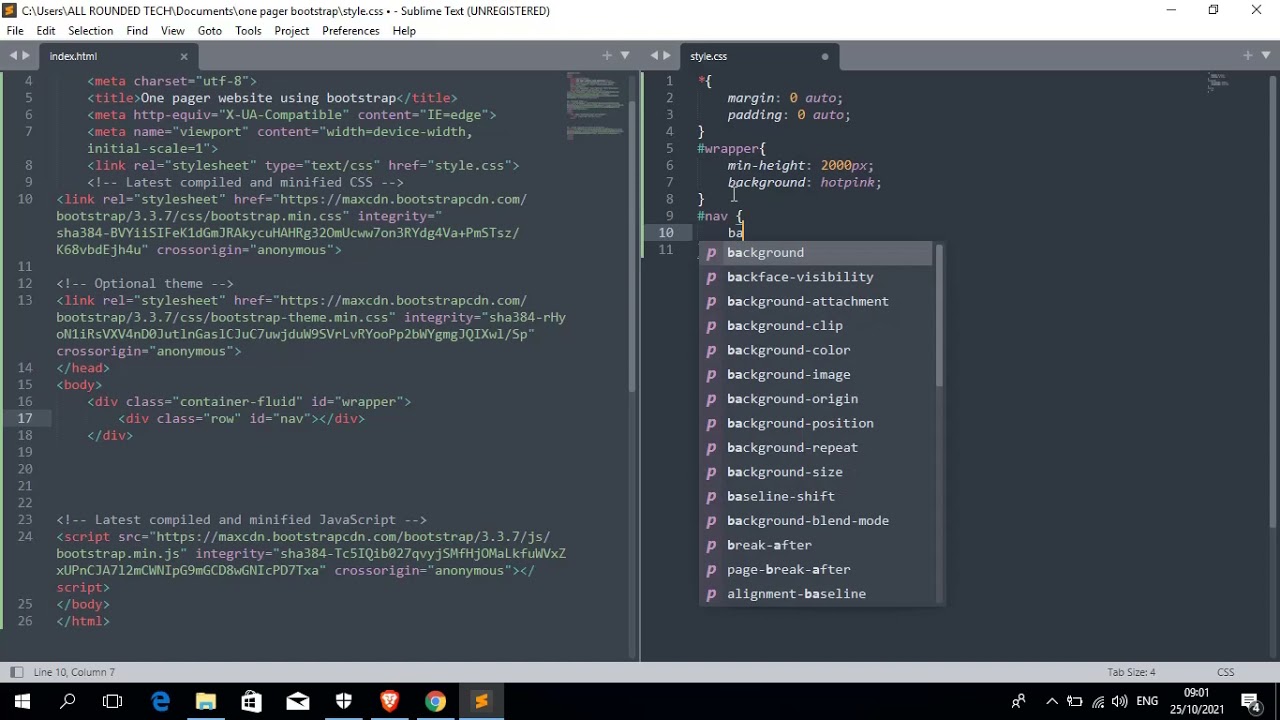Viewport: 1280px width, 720px height.
Task: Open File Explorer from taskbar
Action: pyautogui.click(x=205, y=702)
